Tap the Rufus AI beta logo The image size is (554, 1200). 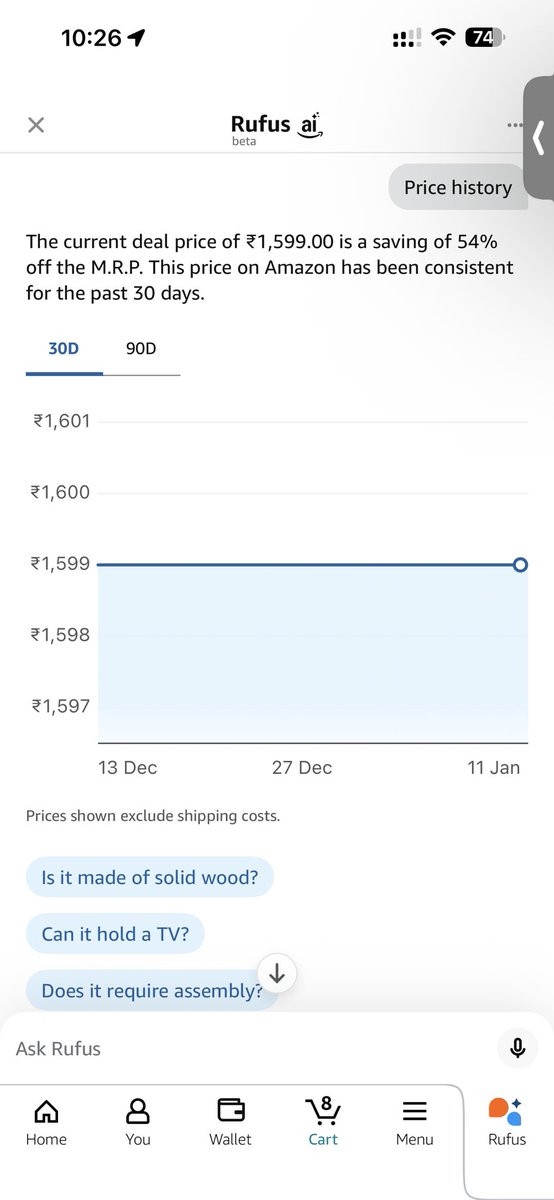277,129
